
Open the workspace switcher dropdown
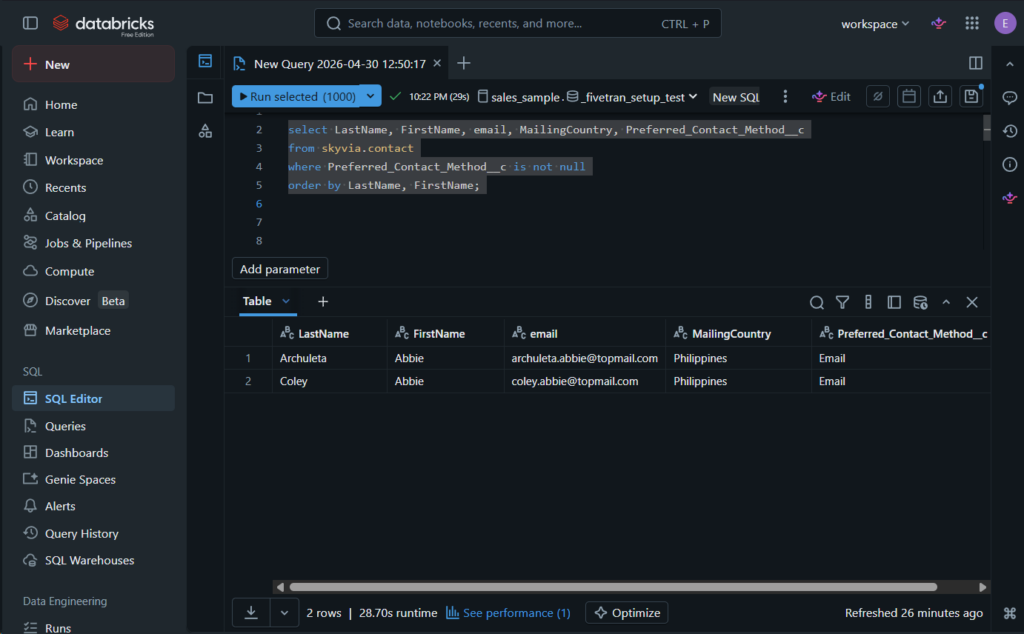point(874,24)
